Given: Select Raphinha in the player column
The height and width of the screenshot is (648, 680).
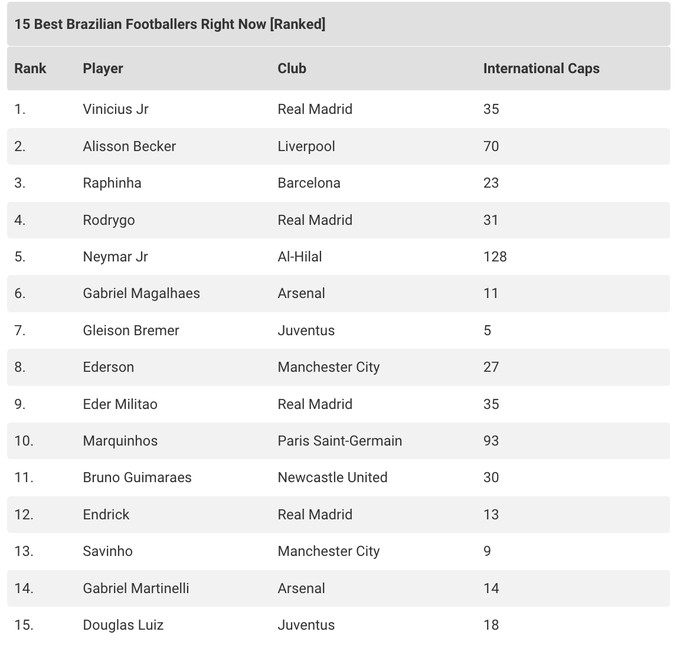Looking at the screenshot, I should pos(112,183).
